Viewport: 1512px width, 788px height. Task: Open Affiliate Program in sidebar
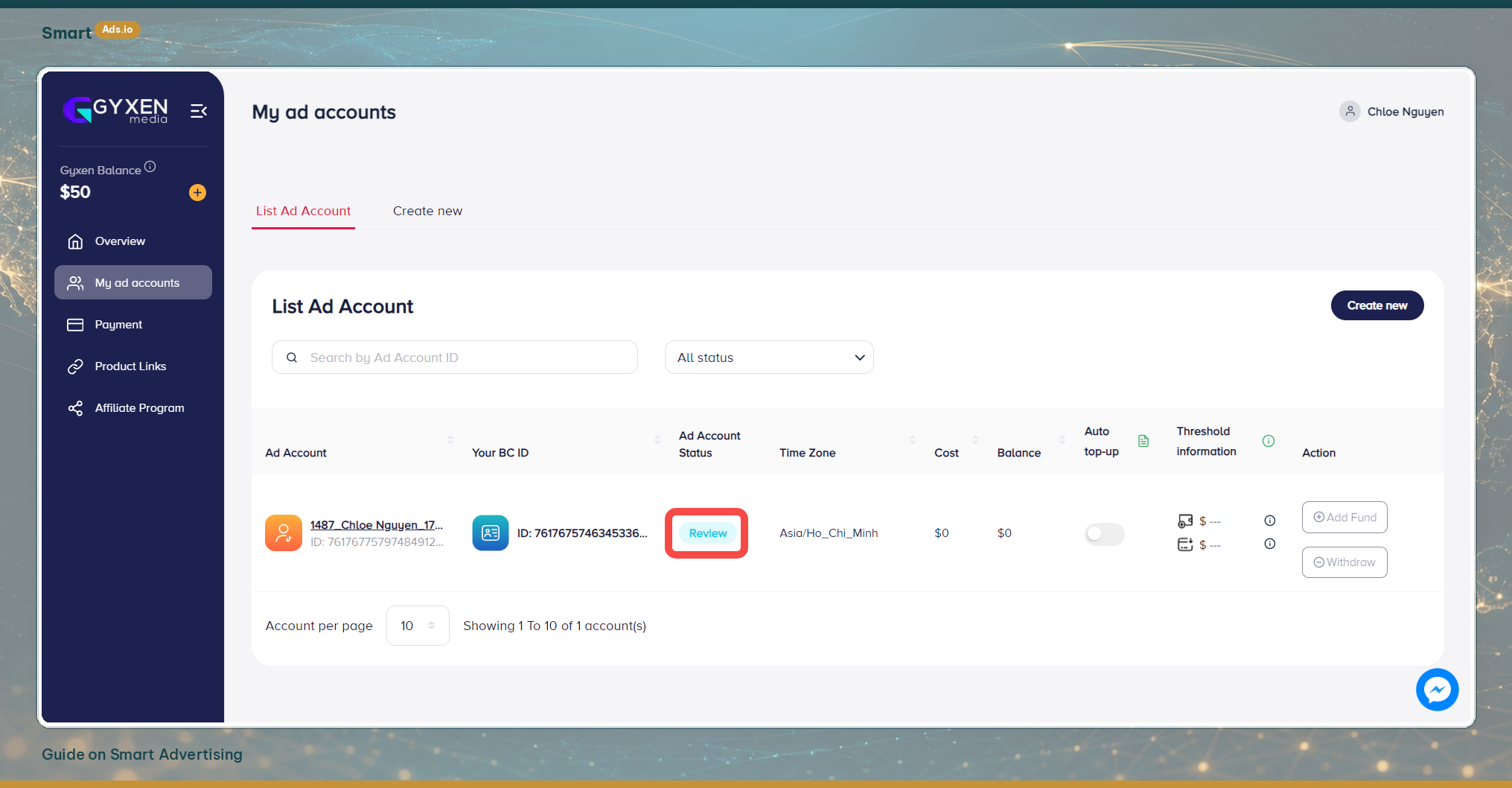pyautogui.click(x=133, y=408)
